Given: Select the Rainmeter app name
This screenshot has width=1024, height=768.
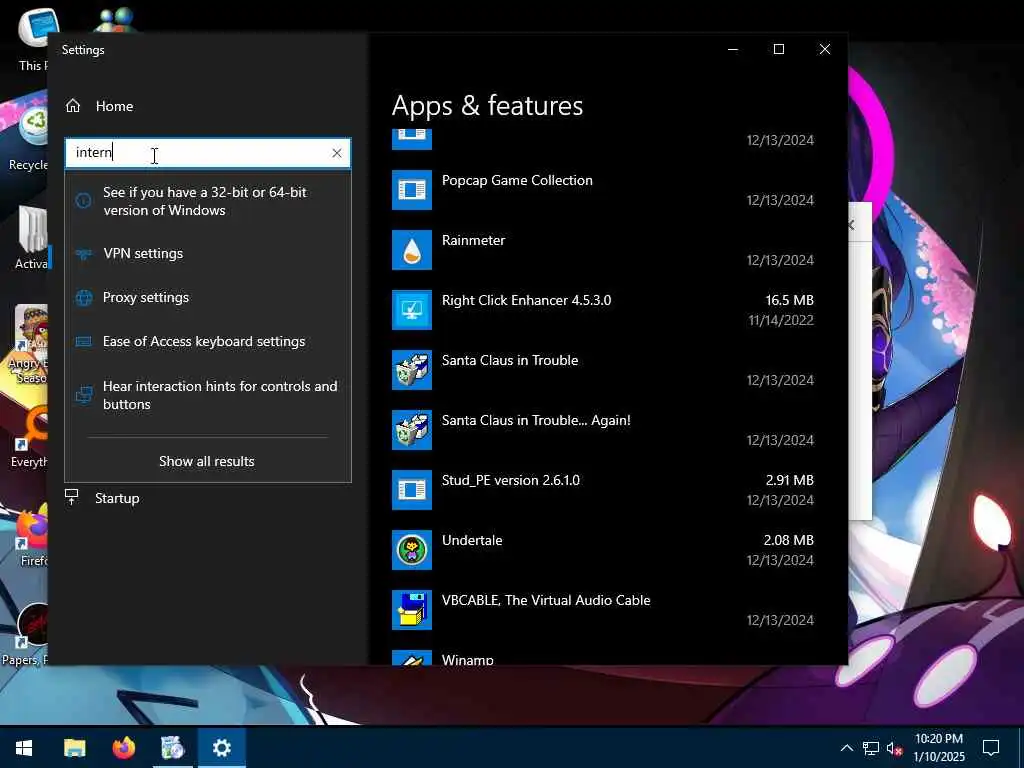Looking at the screenshot, I should (473, 240).
